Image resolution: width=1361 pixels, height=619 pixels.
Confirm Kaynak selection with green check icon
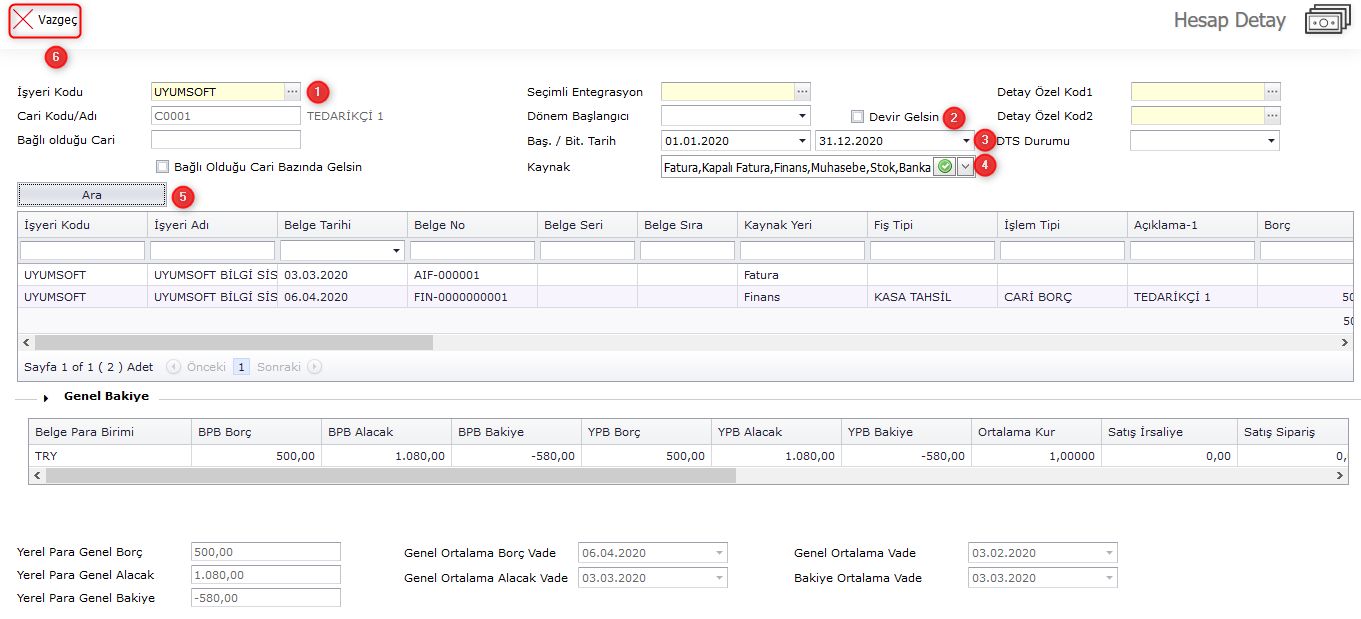pyautogui.click(x=945, y=167)
